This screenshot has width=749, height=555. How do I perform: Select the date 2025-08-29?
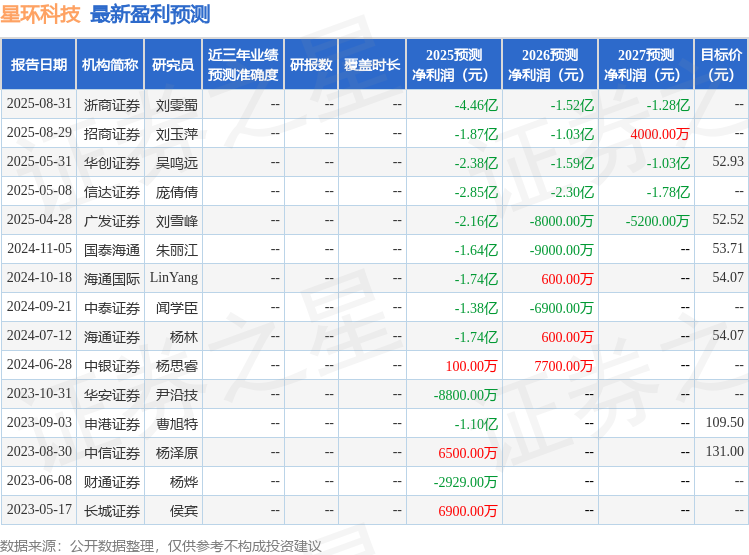(x=39, y=133)
